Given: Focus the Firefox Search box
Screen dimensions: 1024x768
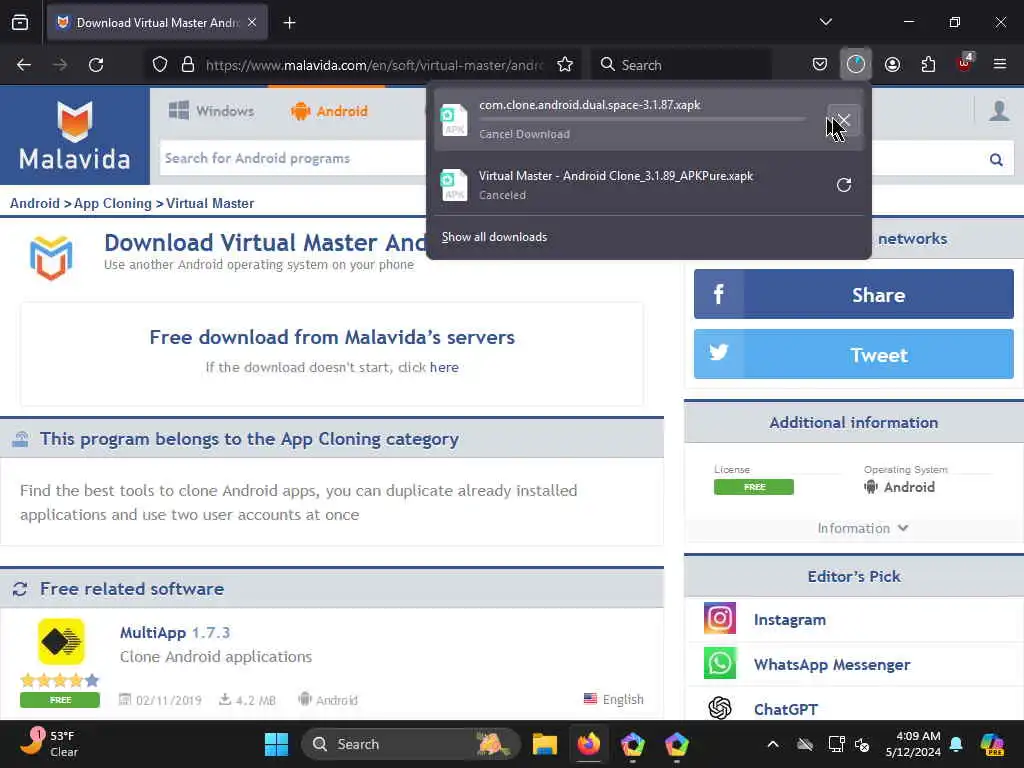Looking at the screenshot, I should (681, 65).
